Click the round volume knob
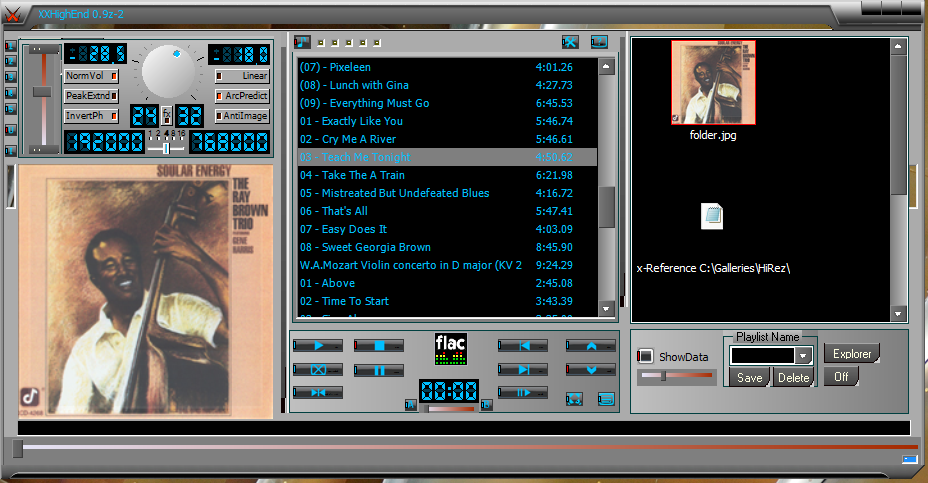The height and width of the screenshot is (483, 928). pyautogui.click(x=168, y=72)
